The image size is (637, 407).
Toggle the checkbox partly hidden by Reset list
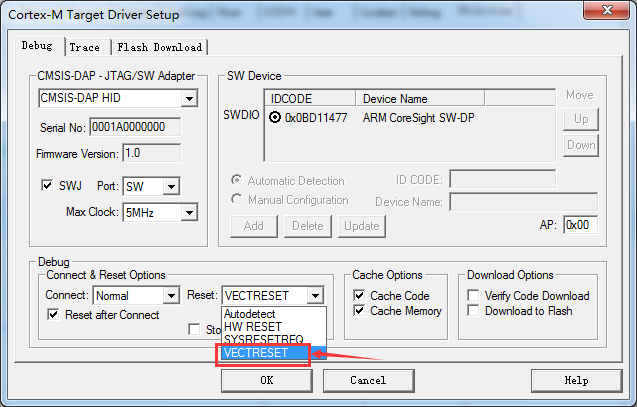[x=194, y=329]
